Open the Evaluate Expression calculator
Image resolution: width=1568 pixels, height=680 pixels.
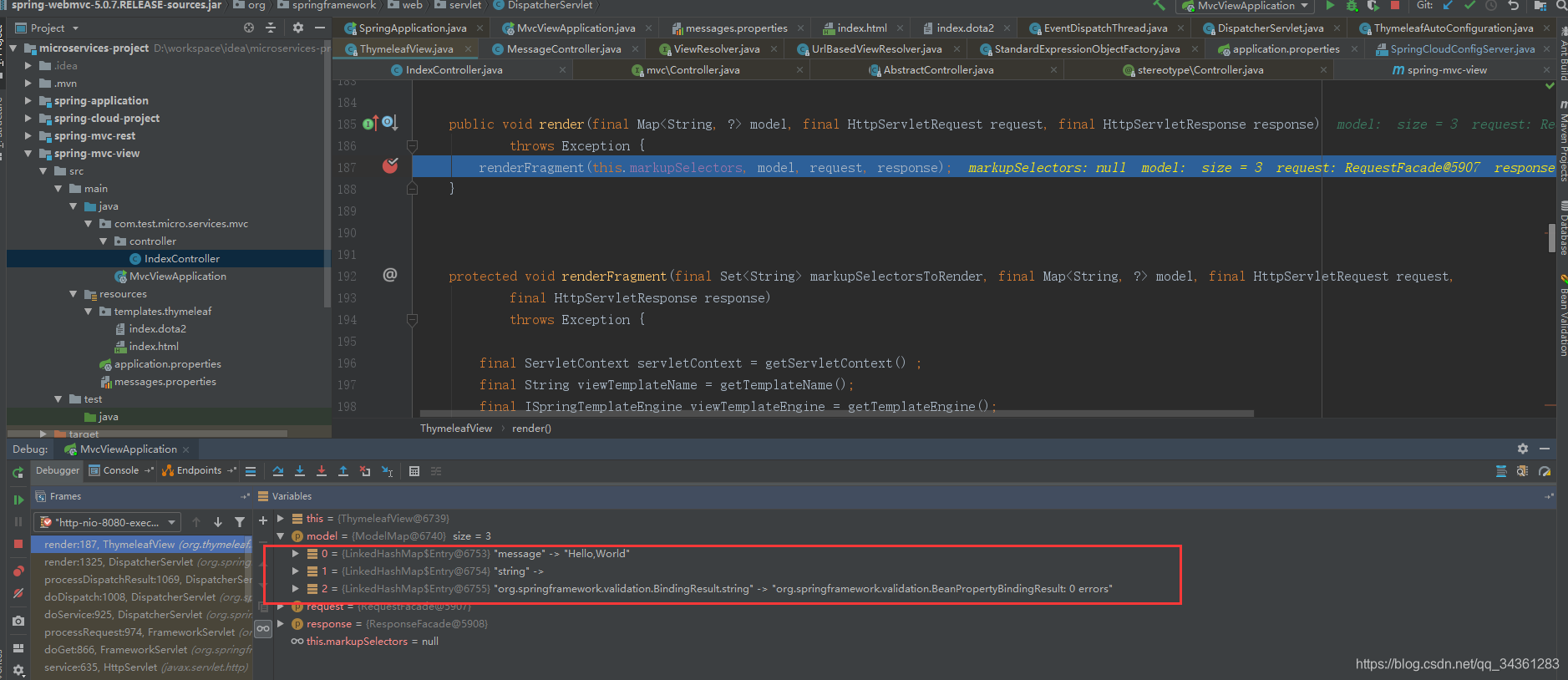click(x=414, y=471)
